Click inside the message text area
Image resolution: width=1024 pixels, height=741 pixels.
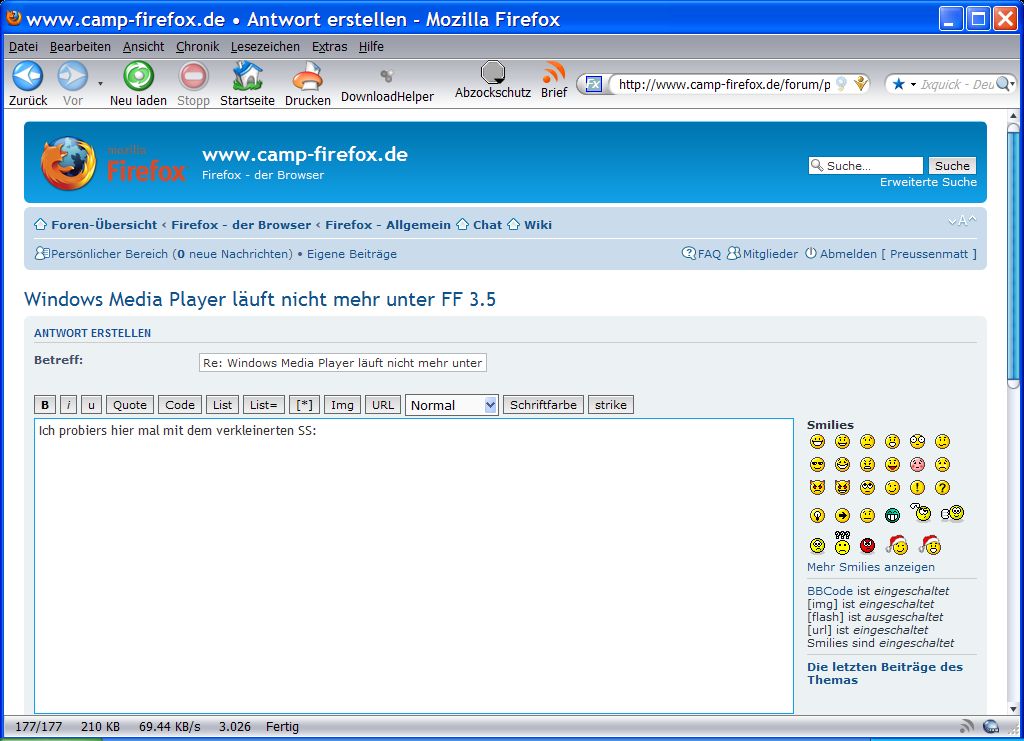tap(414, 565)
